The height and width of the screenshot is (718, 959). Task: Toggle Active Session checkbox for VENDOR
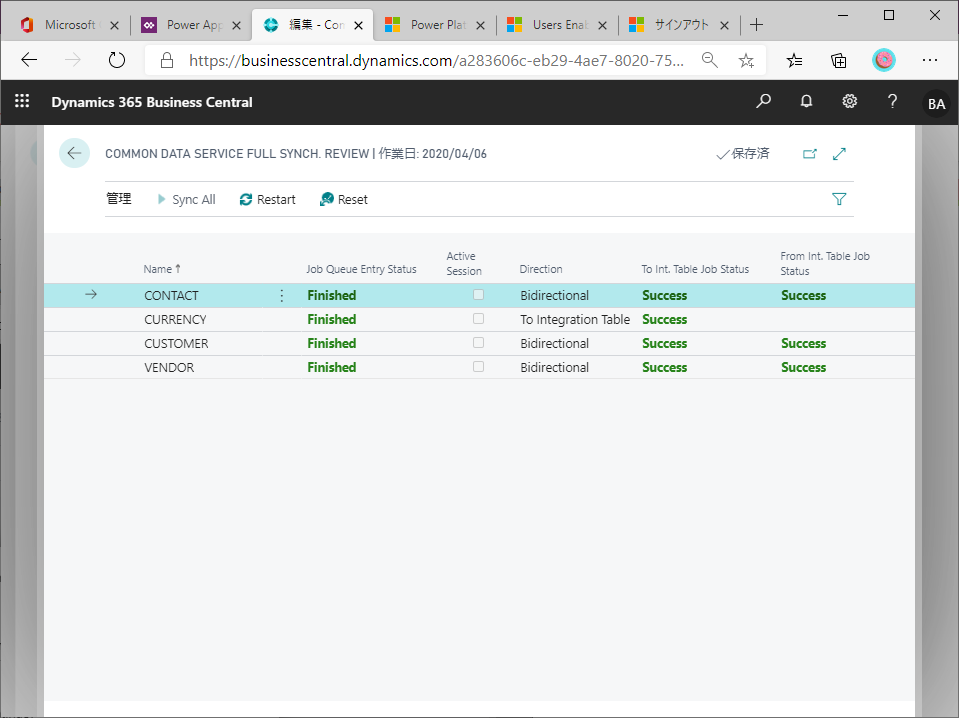[478, 366]
